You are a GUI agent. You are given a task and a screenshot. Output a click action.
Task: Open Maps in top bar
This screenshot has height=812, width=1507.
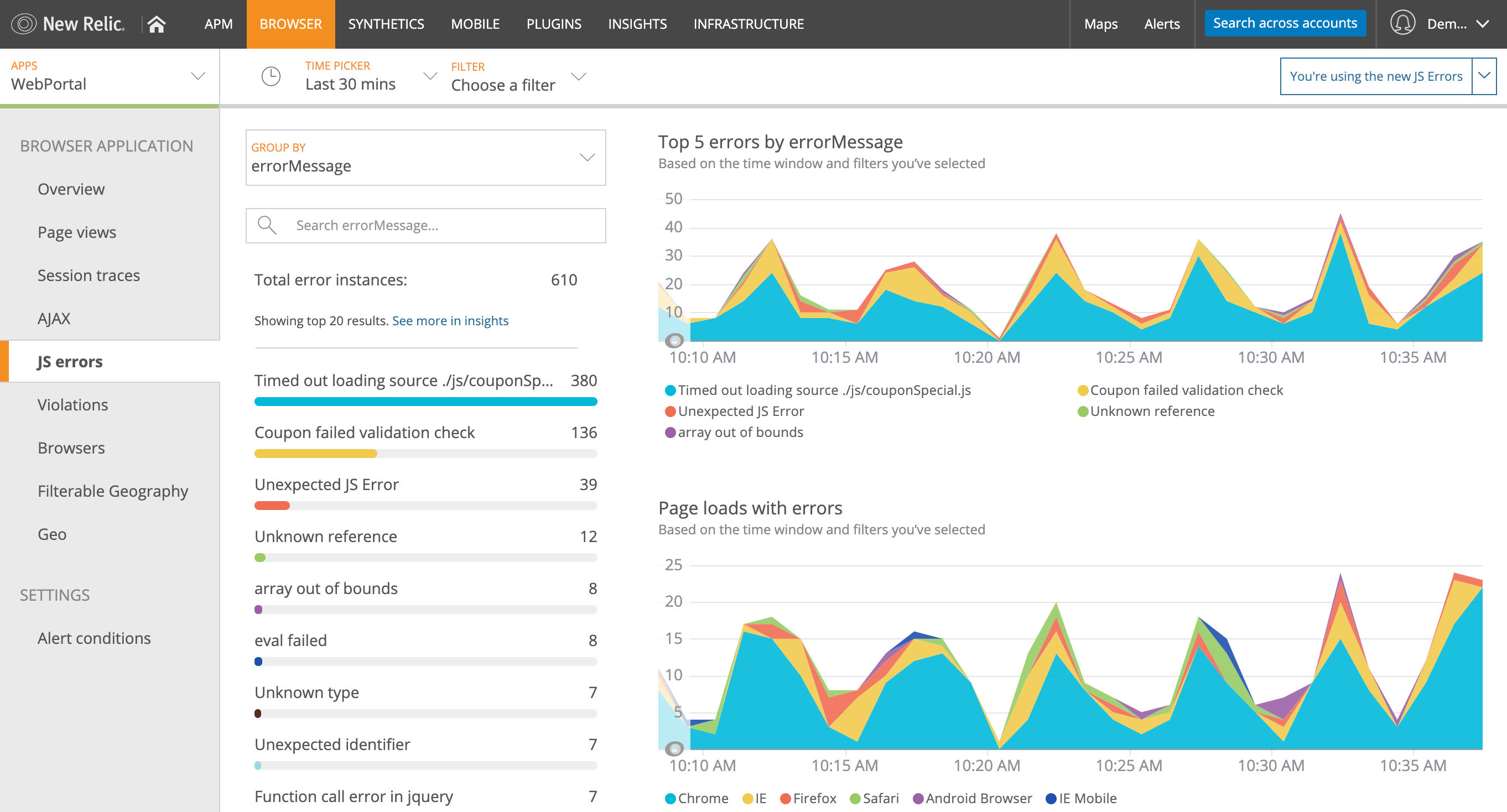pyautogui.click(x=1100, y=24)
